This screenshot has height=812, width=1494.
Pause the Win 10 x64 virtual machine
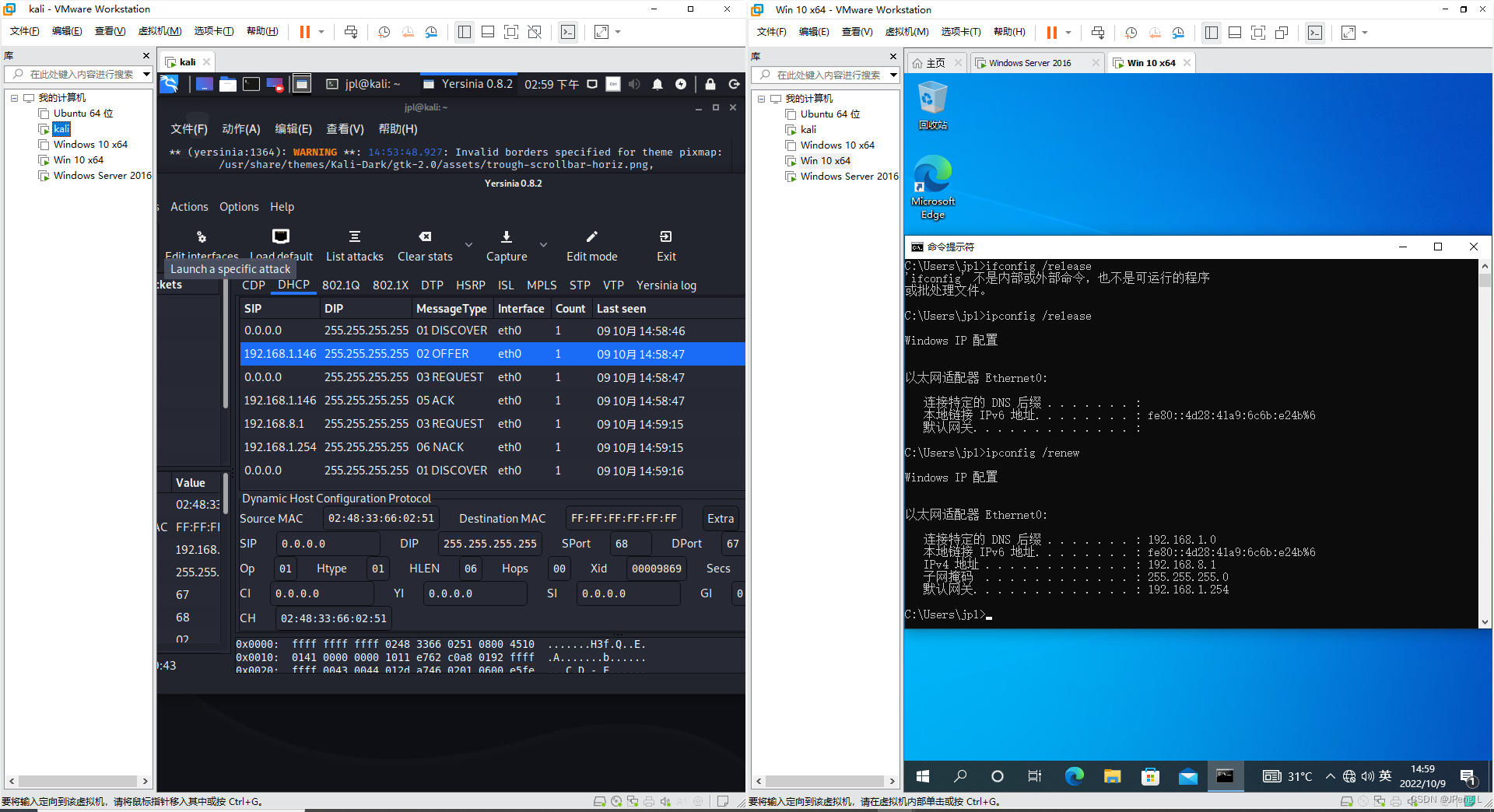pos(1052,33)
